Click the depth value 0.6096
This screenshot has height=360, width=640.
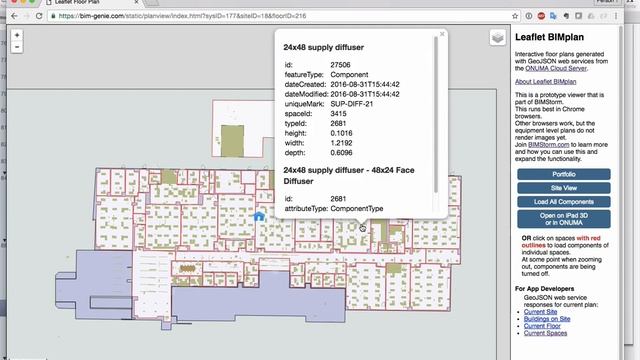click(x=341, y=153)
